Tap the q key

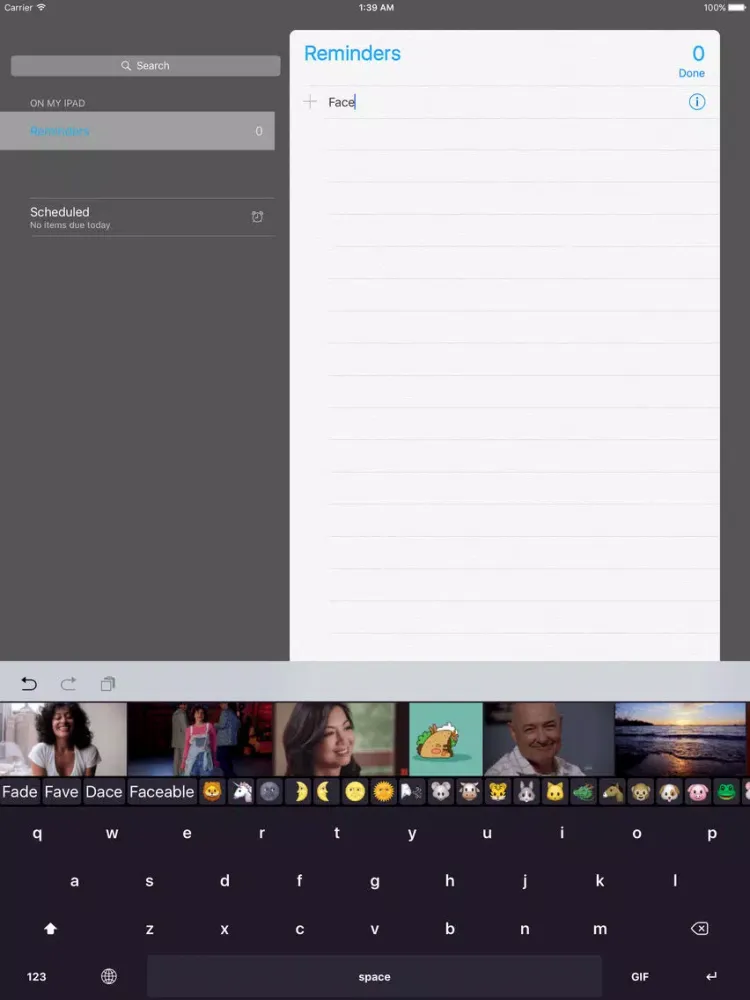pos(37,833)
